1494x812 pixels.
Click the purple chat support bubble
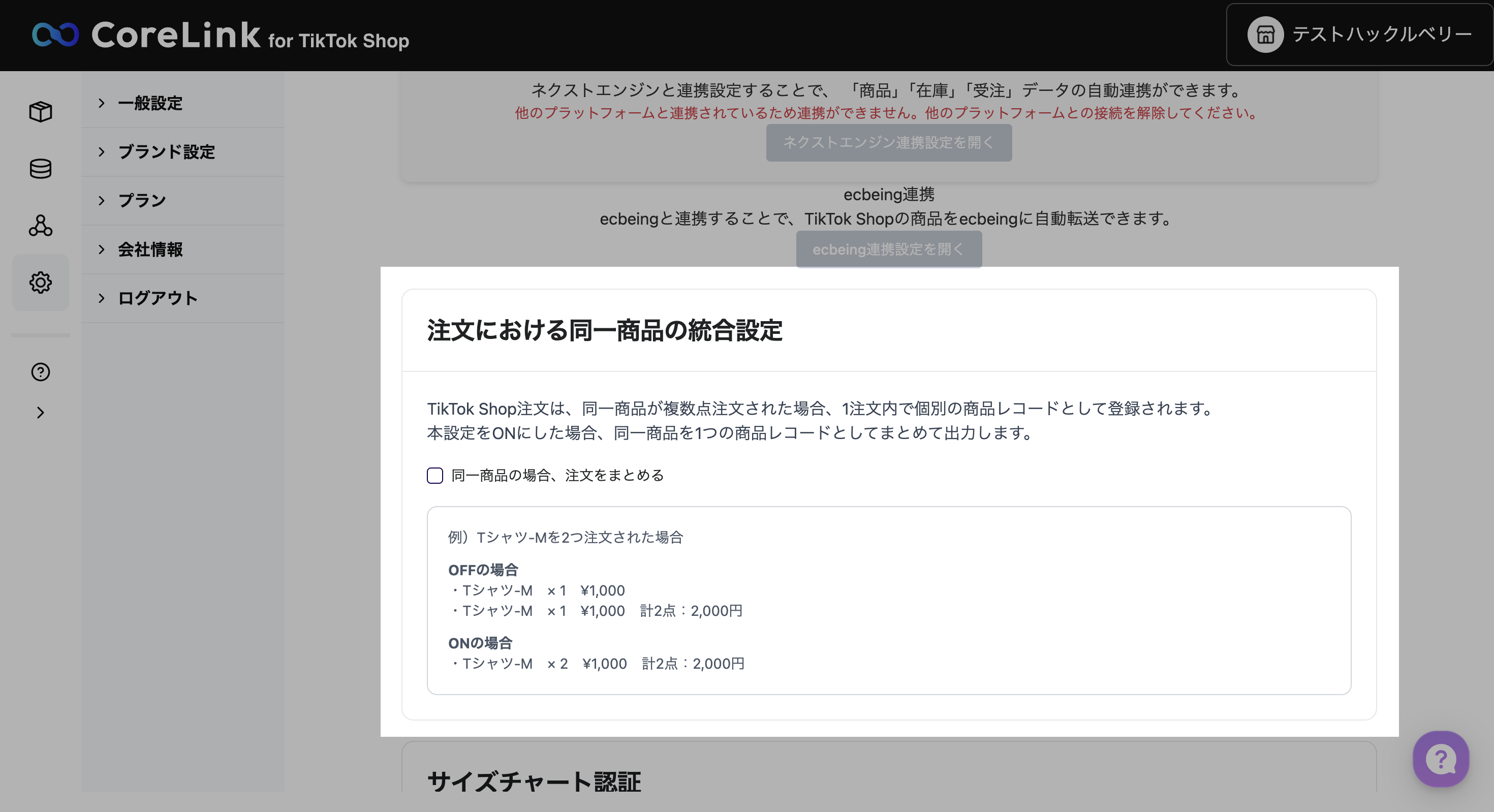(x=1441, y=759)
